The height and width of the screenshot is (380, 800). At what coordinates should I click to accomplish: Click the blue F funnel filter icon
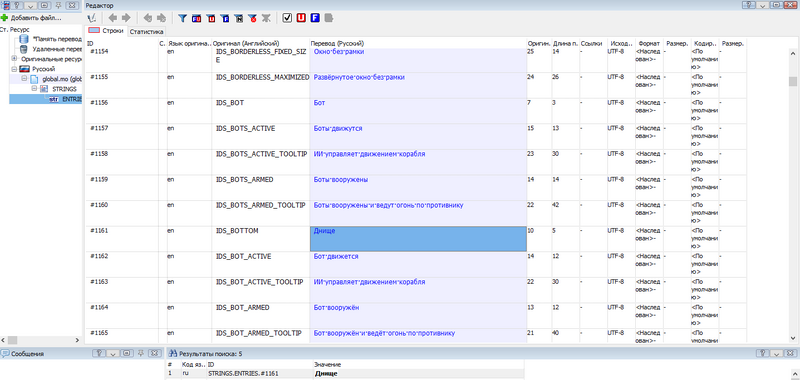(x=224, y=18)
